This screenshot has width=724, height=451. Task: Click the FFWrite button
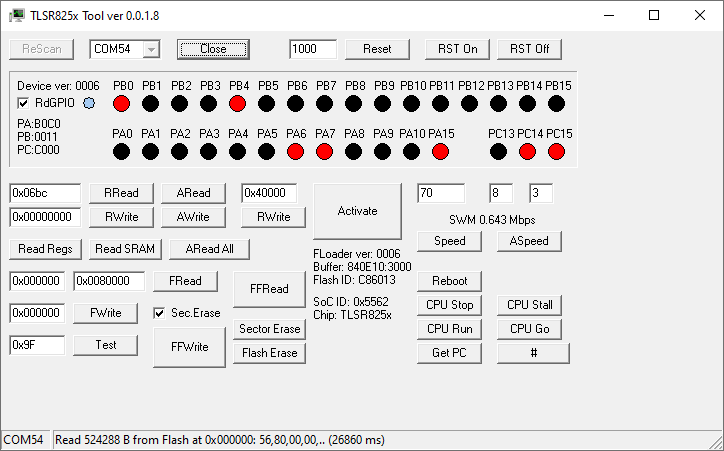(x=189, y=347)
